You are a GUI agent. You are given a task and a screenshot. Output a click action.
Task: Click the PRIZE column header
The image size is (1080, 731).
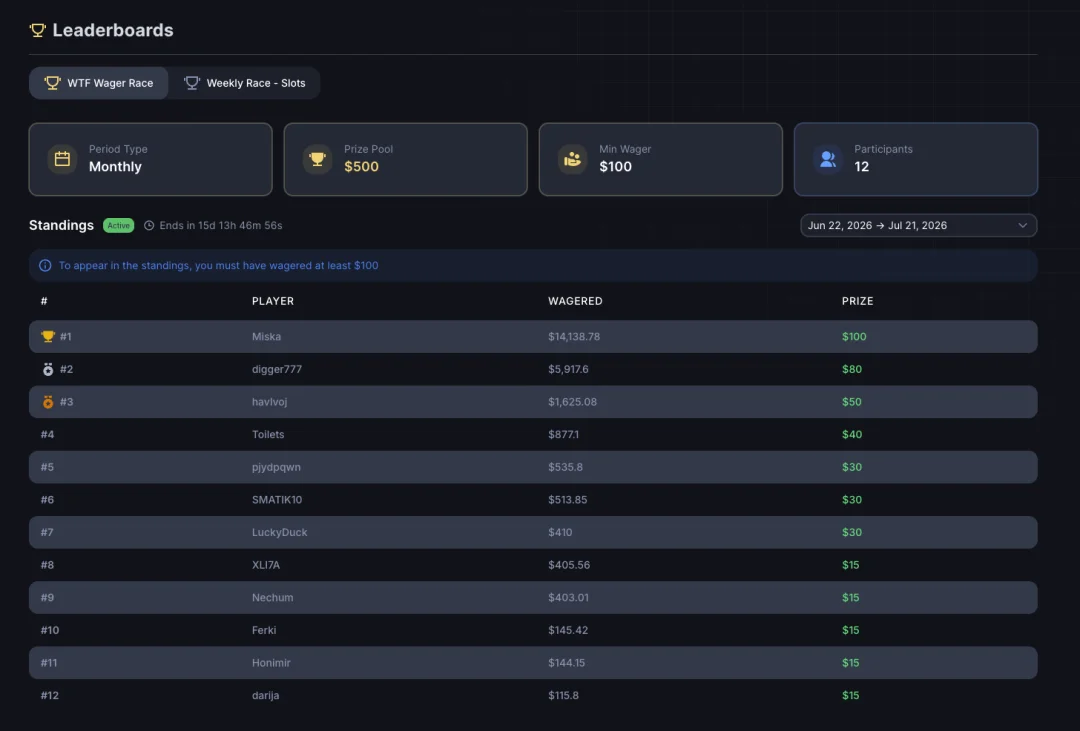857,301
